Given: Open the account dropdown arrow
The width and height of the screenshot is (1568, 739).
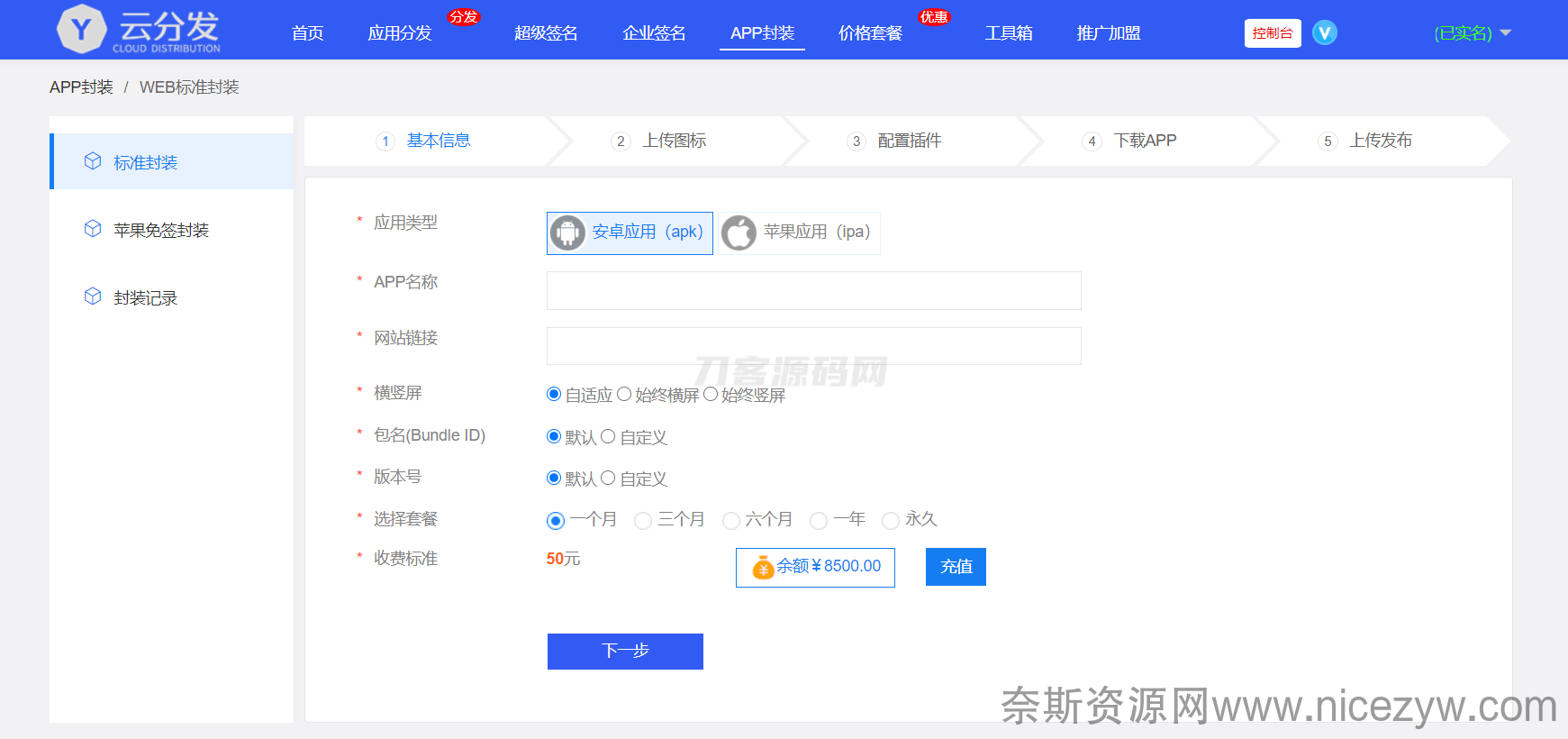Looking at the screenshot, I should [1505, 33].
